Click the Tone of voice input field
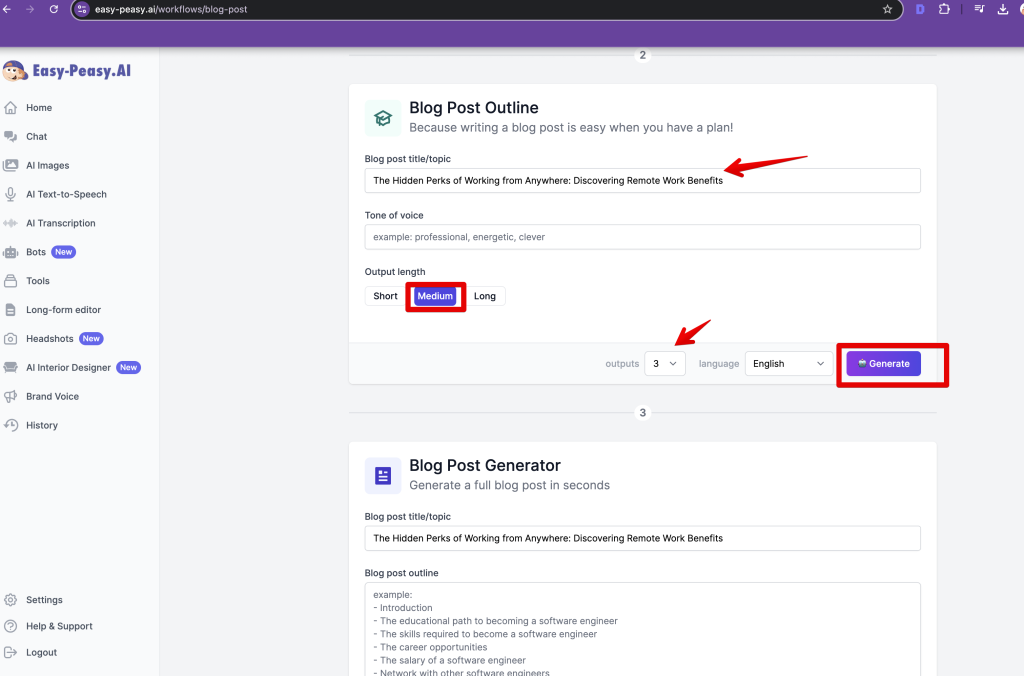Image resolution: width=1024 pixels, height=676 pixels. pos(642,237)
